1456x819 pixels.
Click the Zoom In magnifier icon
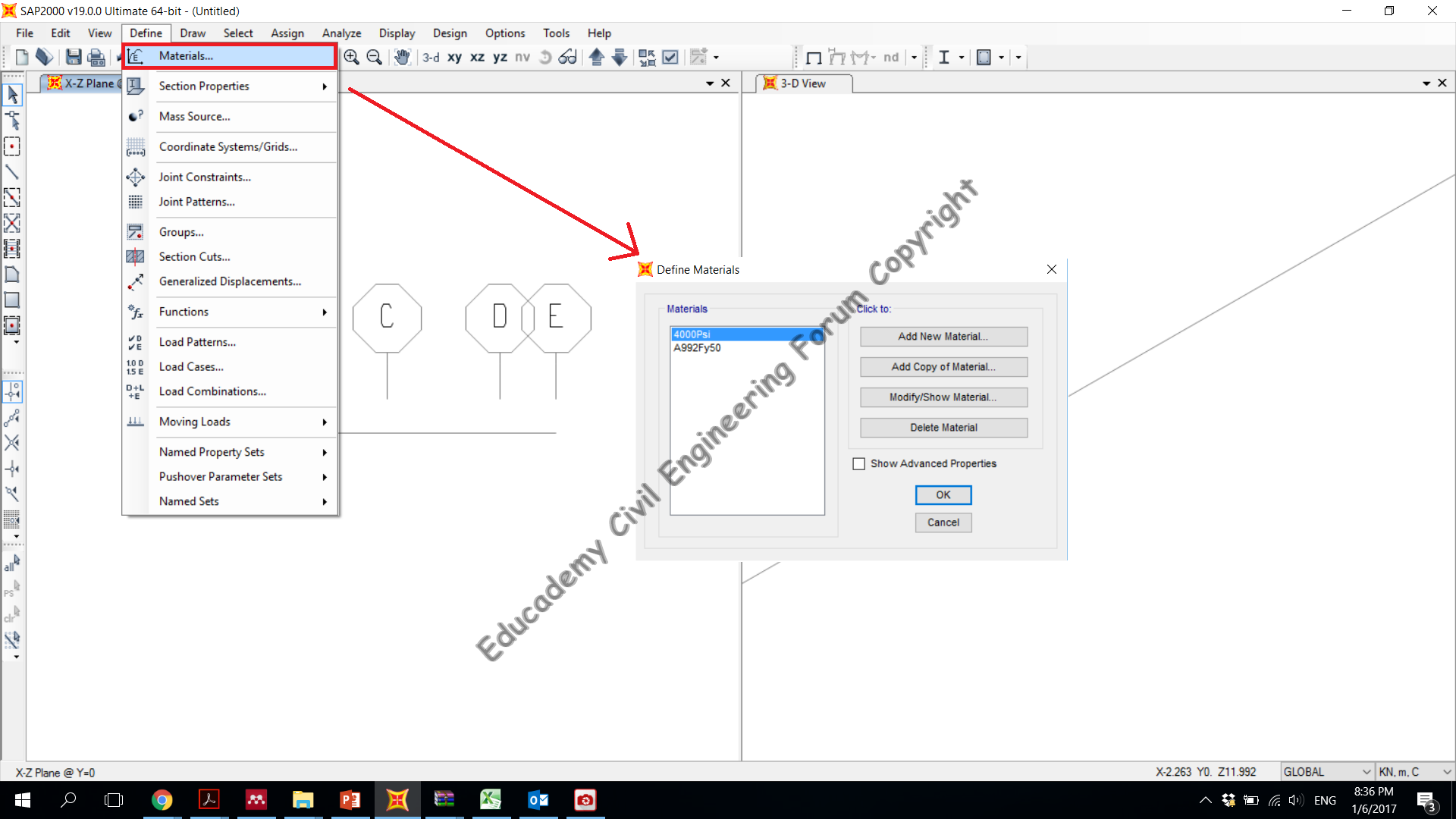[351, 57]
